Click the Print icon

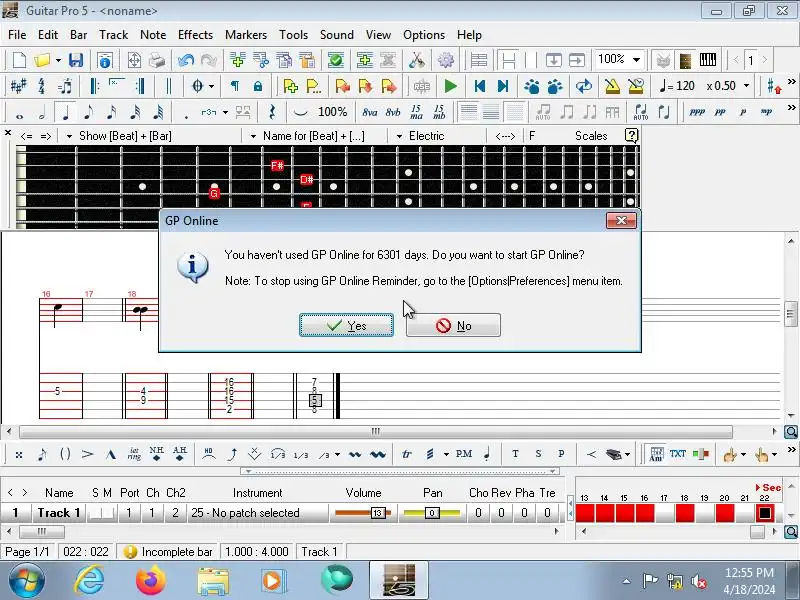(x=157, y=60)
